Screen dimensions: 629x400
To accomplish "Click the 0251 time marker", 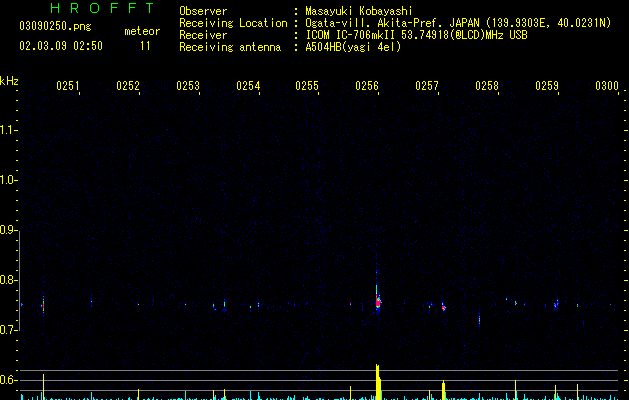I will tap(68, 85).
